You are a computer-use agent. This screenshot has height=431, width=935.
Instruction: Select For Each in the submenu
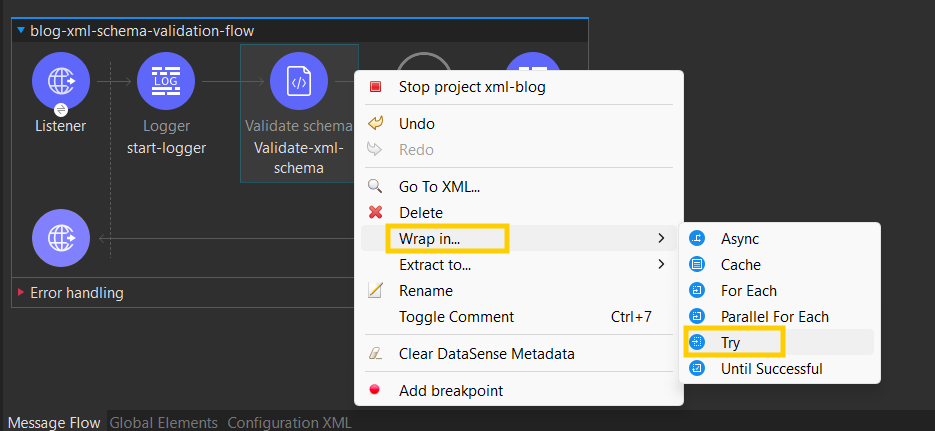tap(748, 291)
